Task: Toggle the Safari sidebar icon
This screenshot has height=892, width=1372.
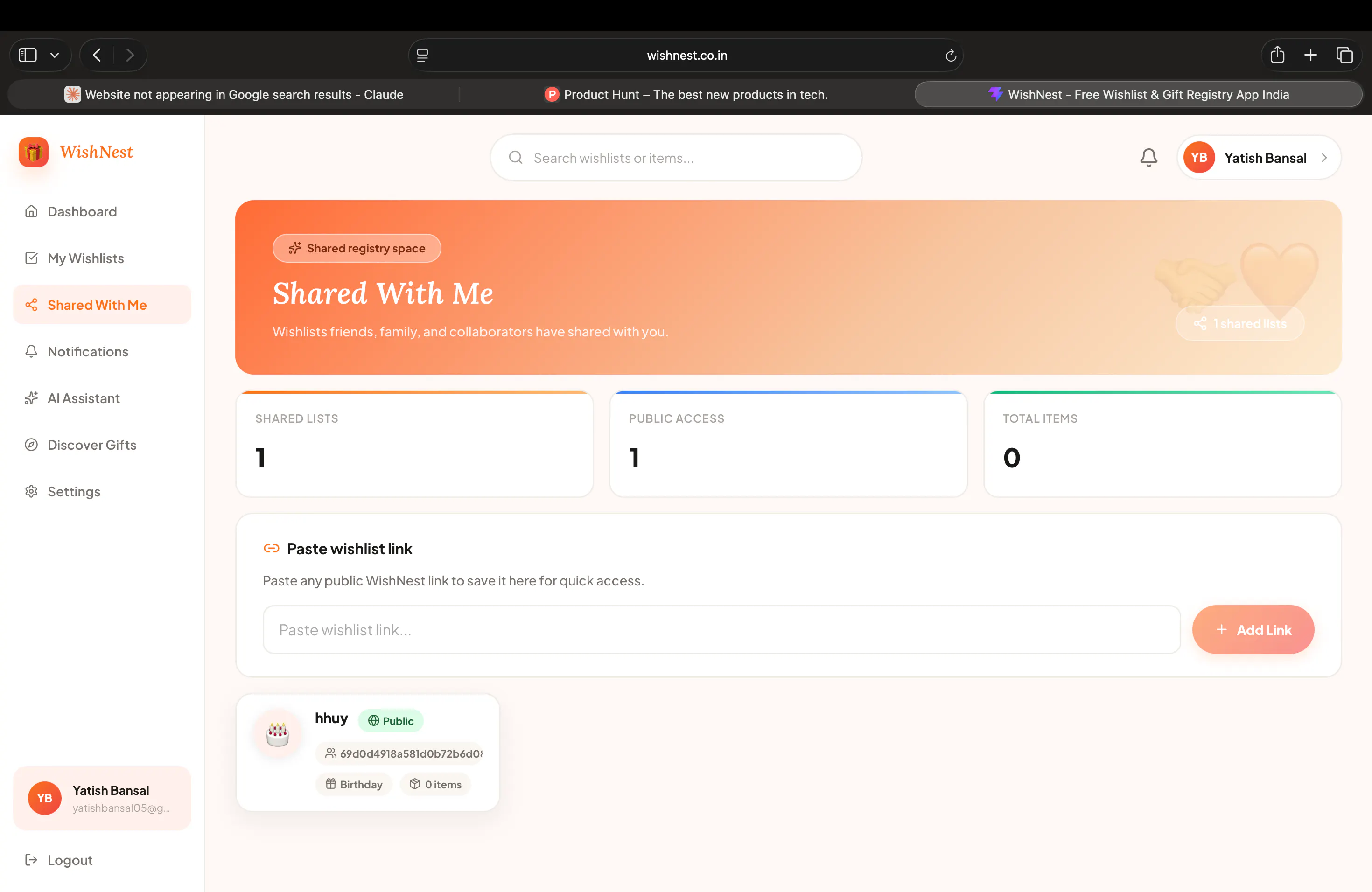Action: coord(28,55)
